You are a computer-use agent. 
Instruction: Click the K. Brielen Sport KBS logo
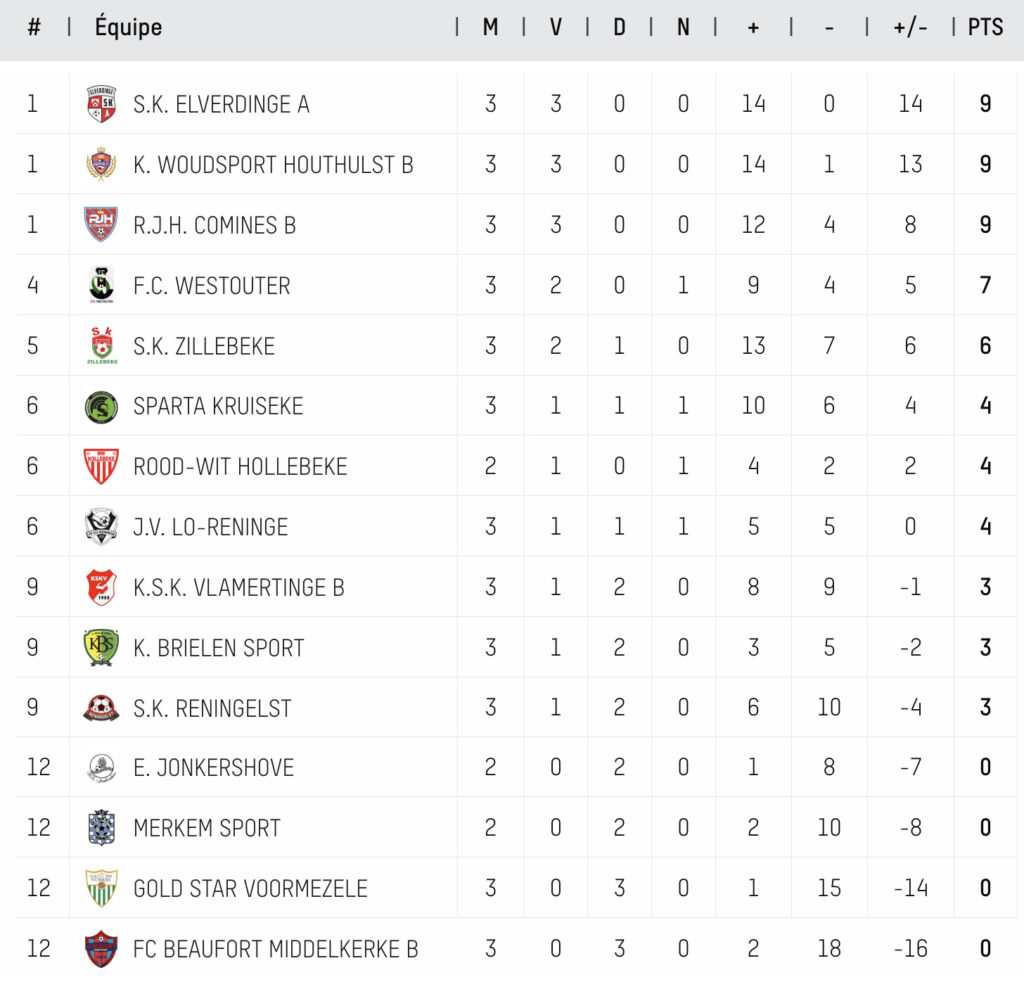[101, 648]
